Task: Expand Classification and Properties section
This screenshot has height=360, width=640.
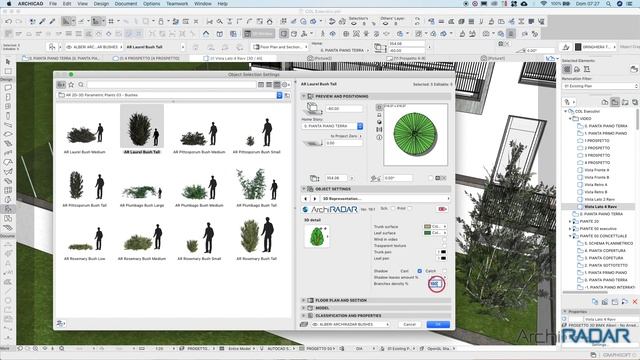Action: 304,316
